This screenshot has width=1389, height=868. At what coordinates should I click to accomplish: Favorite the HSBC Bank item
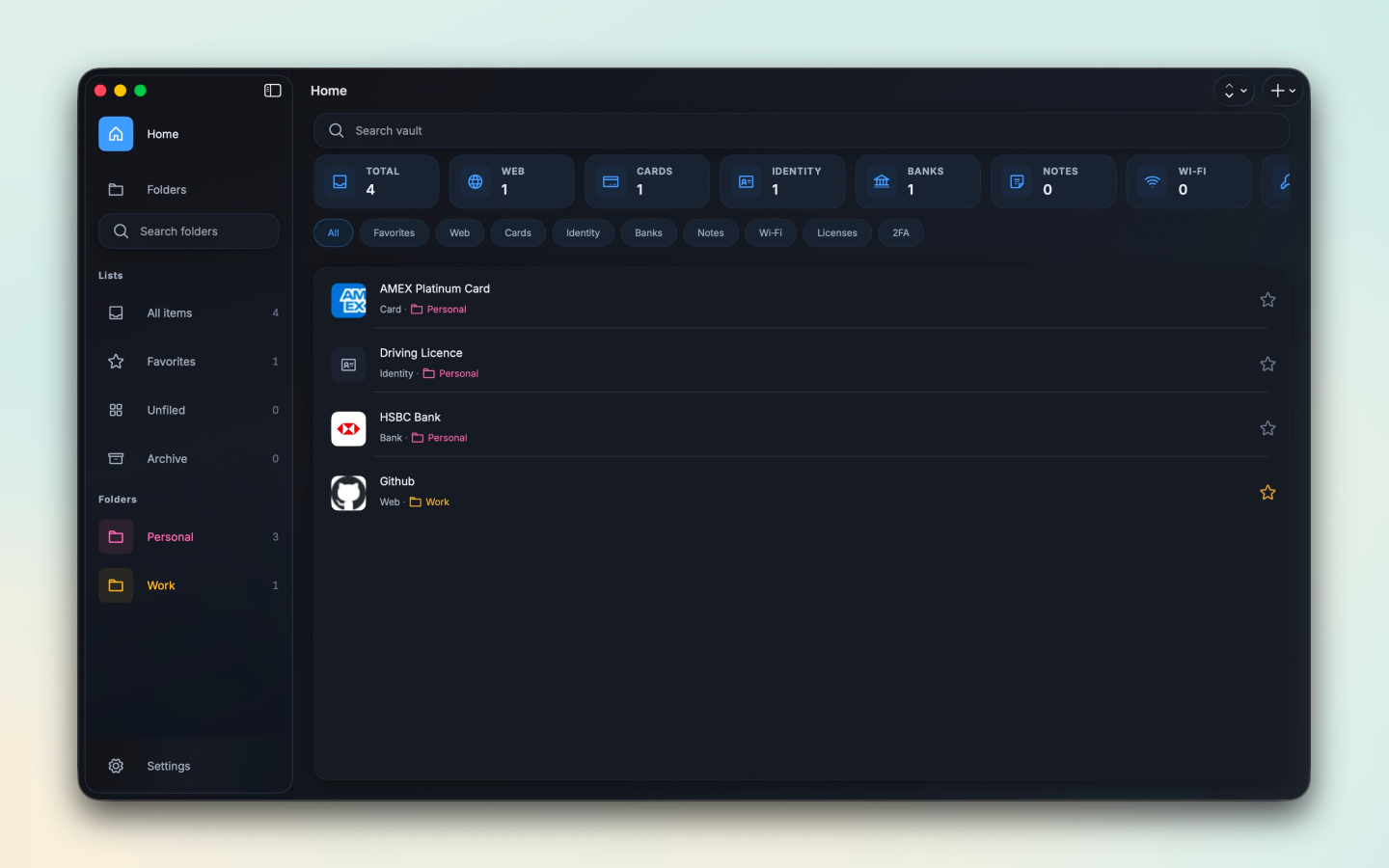click(1267, 428)
